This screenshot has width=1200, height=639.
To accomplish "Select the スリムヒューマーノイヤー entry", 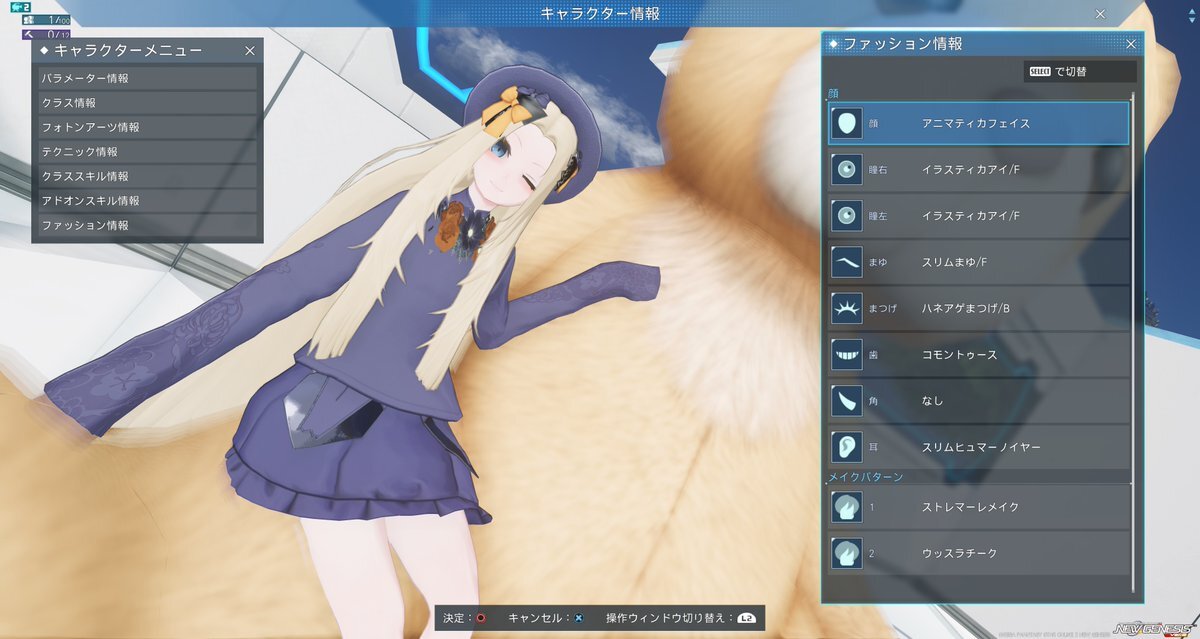I will 978,446.
